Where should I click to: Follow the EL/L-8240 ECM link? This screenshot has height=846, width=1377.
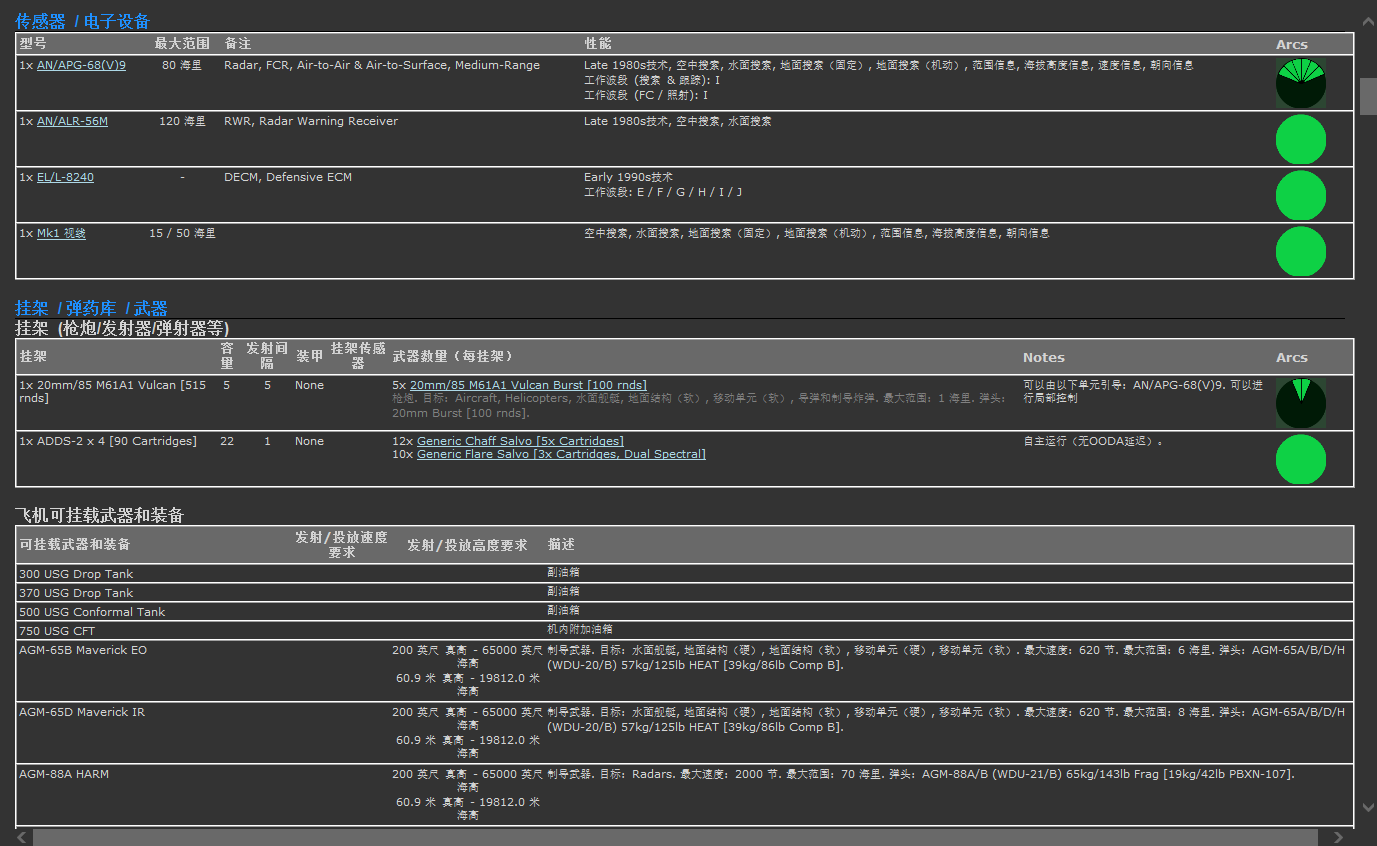point(65,177)
